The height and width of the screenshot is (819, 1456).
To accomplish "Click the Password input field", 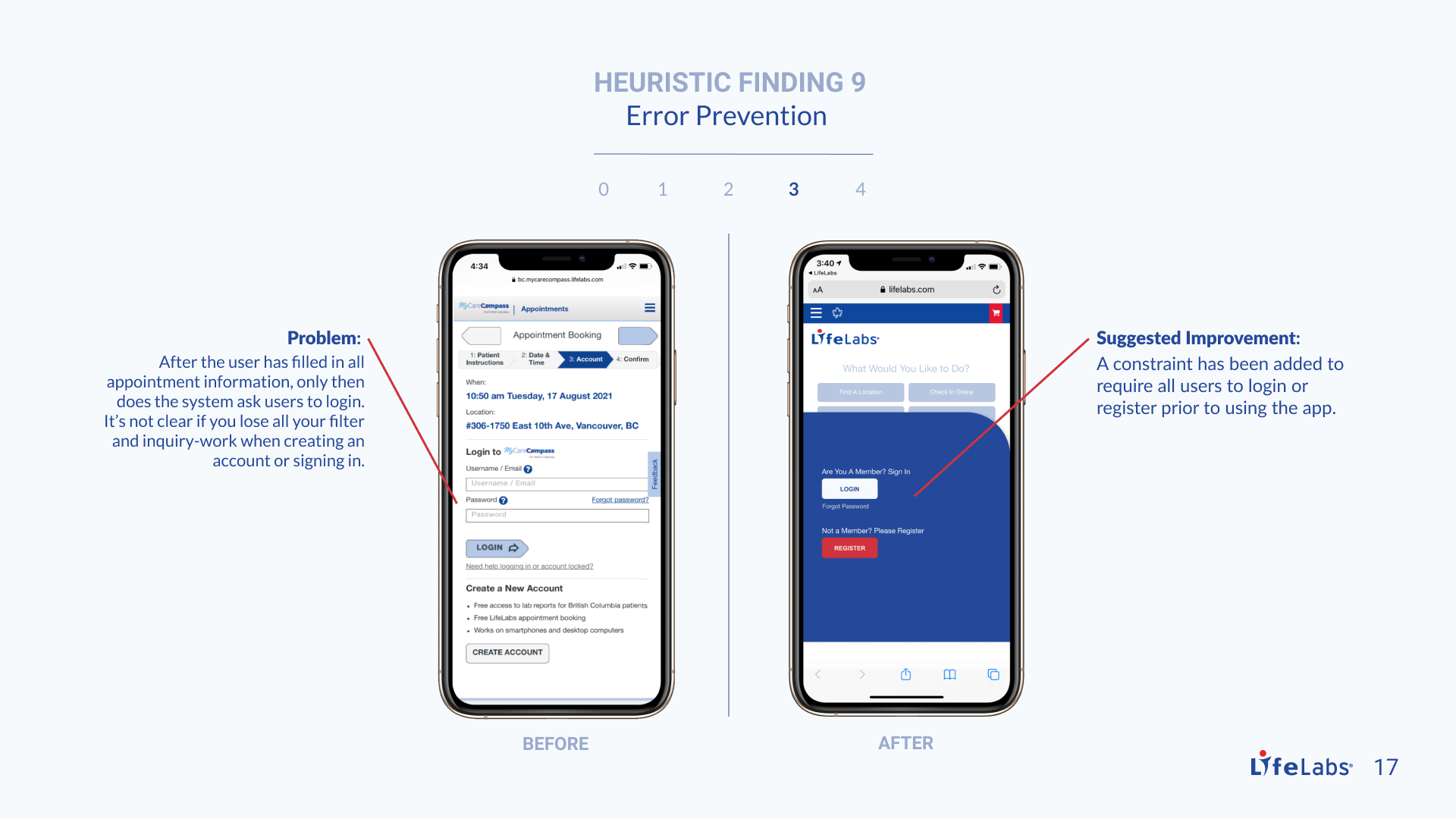I will 555,516.
